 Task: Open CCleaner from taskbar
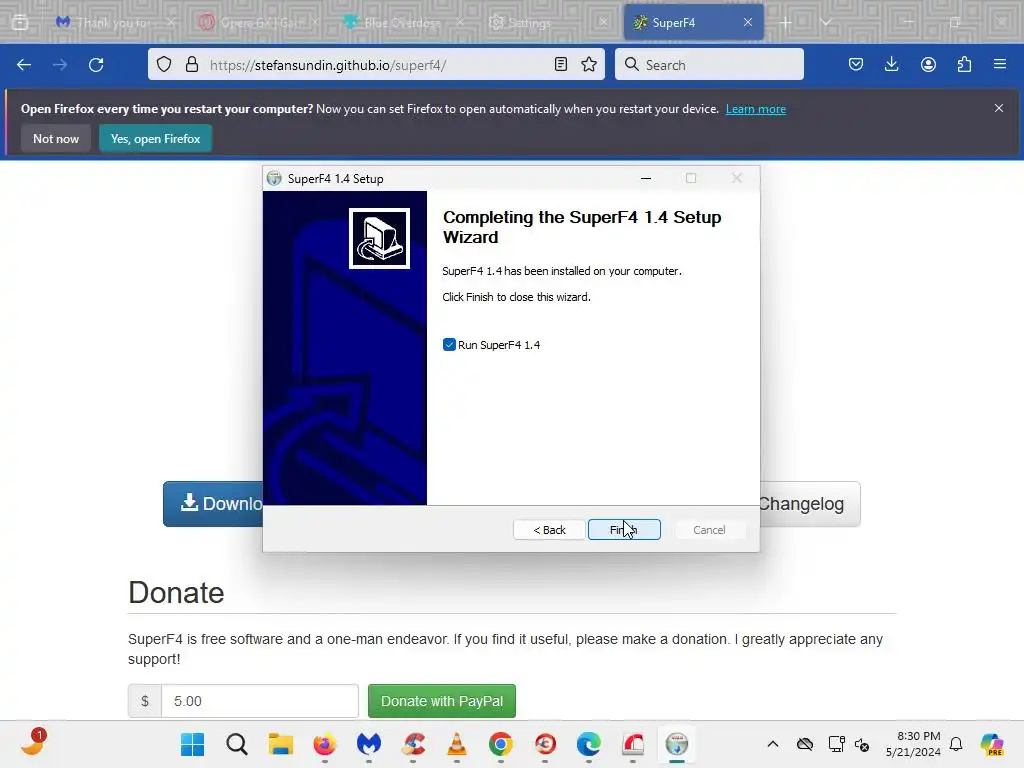tap(413, 744)
